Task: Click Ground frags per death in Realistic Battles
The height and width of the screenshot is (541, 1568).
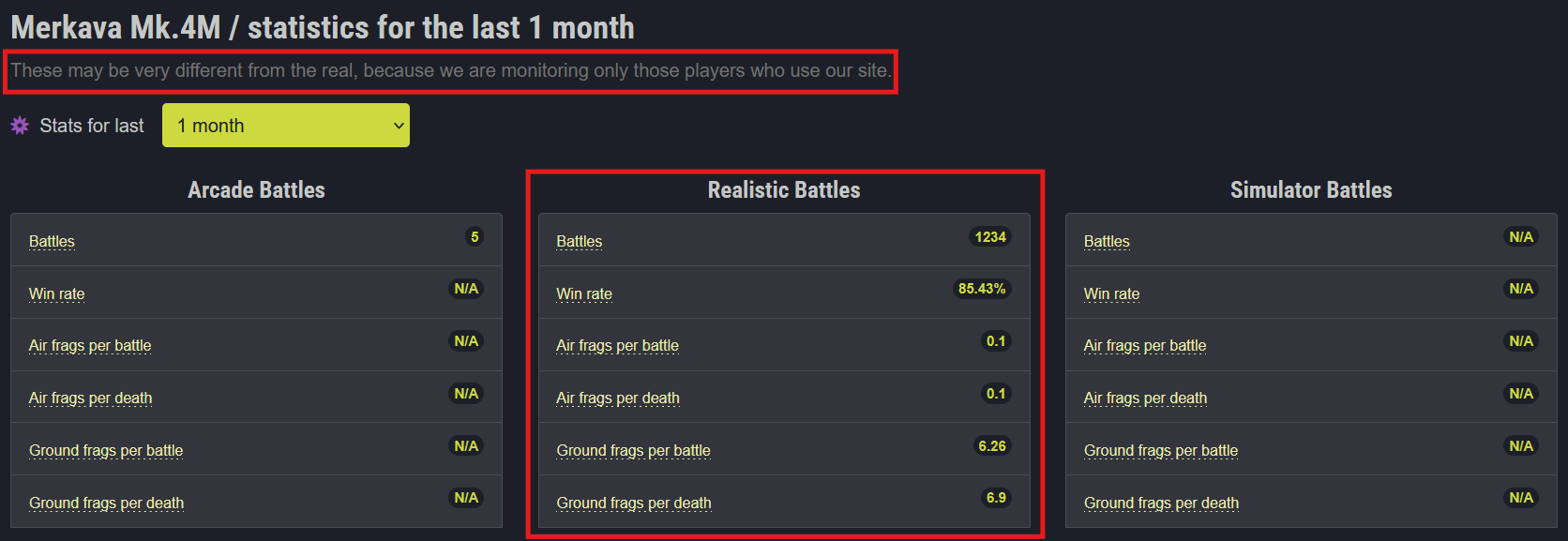Action: point(634,503)
